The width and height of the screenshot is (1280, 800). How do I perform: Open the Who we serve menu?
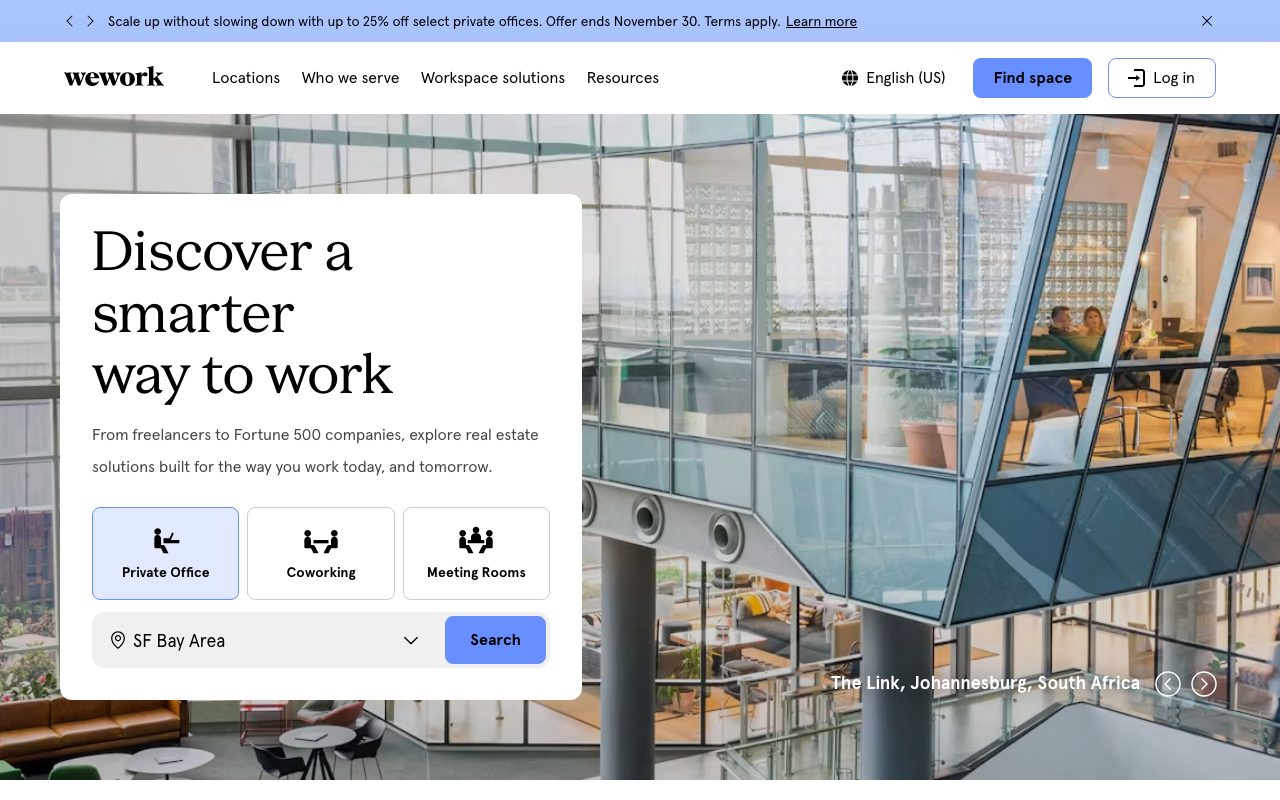coord(350,78)
